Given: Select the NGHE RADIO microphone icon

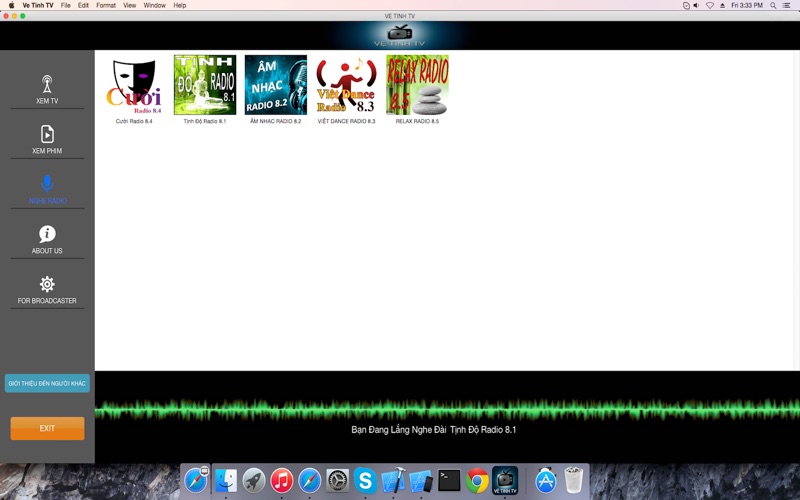Looking at the screenshot, I should click(x=47, y=184).
